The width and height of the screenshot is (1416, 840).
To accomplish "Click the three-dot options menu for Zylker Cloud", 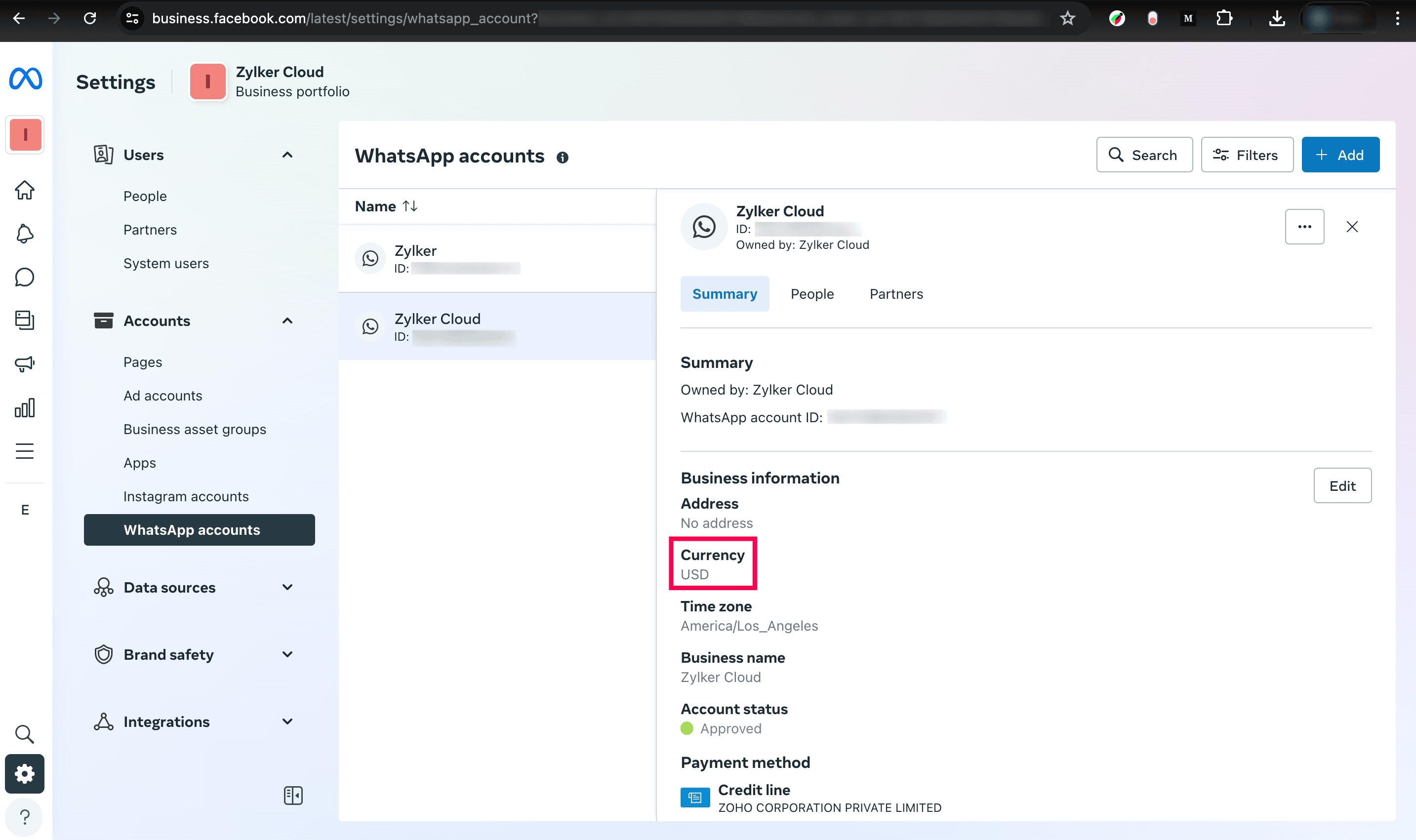I will [x=1304, y=226].
